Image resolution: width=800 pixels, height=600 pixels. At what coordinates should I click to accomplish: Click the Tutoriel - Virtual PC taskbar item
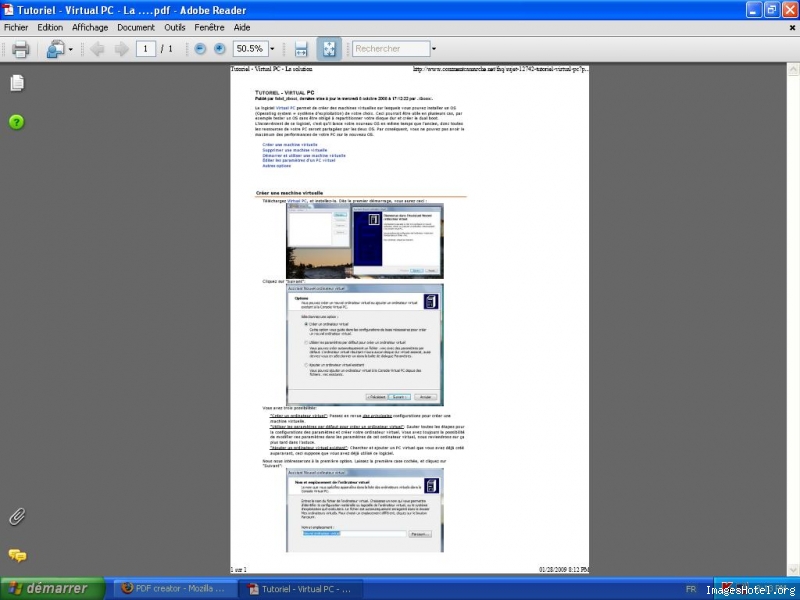pyautogui.click(x=301, y=589)
